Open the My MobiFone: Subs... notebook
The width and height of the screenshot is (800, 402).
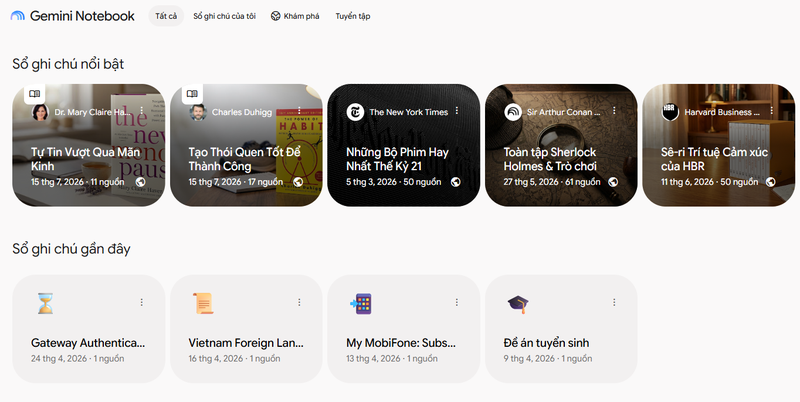(x=404, y=329)
